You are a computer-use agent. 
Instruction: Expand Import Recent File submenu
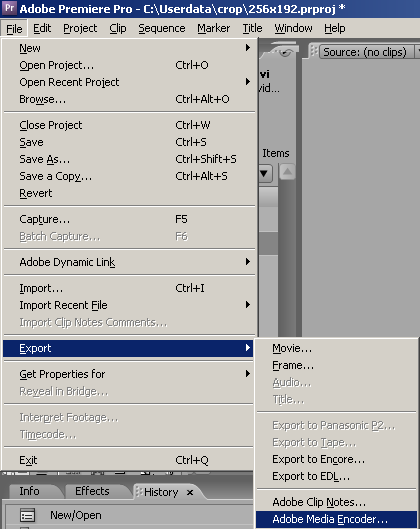pyautogui.click(x=248, y=305)
